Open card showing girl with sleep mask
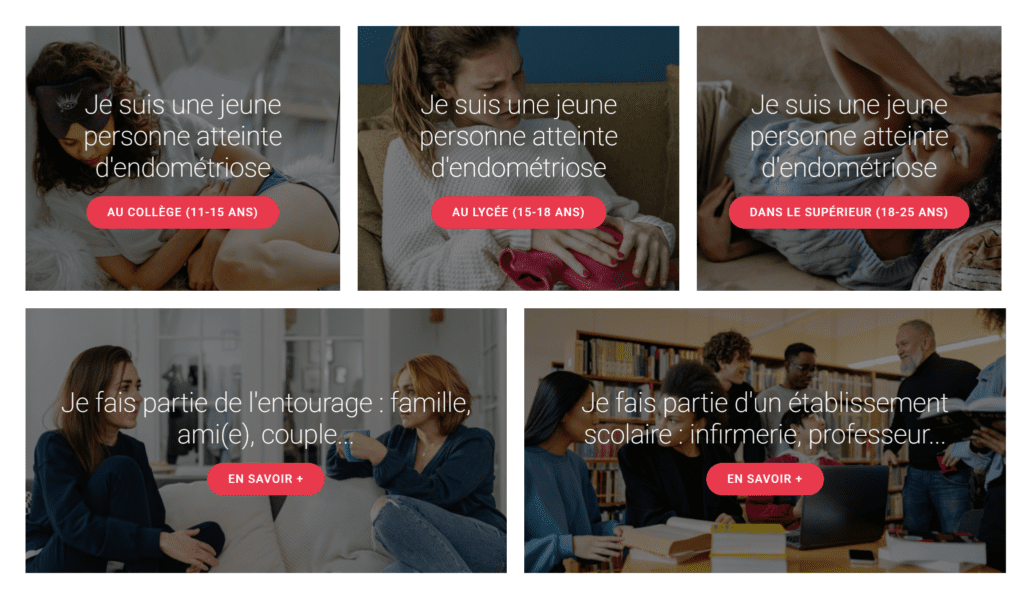This screenshot has width=1024, height=589. point(183,158)
